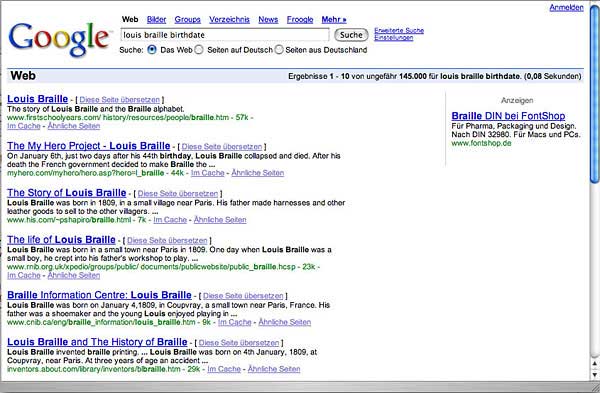This screenshot has height=393, width=600.
Task: Open 'The My Hero Project - Louis Braille'
Action: pyautogui.click(x=89, y=146)
